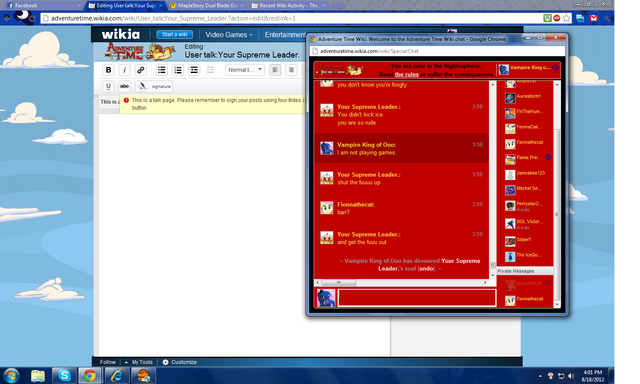Insert signature with the signature button
The image size is (640, 384).
pos(154,86)
